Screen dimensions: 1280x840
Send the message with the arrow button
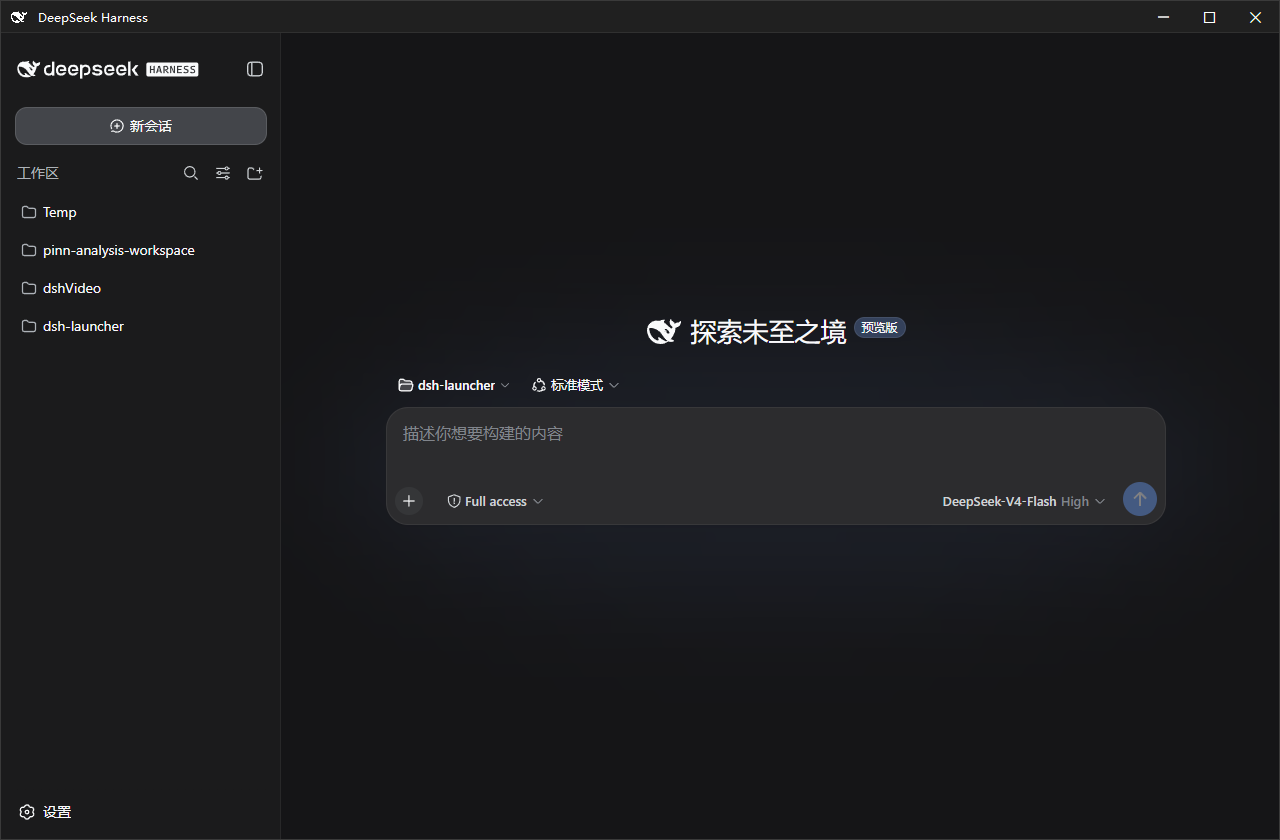(x=1140, y=499)
